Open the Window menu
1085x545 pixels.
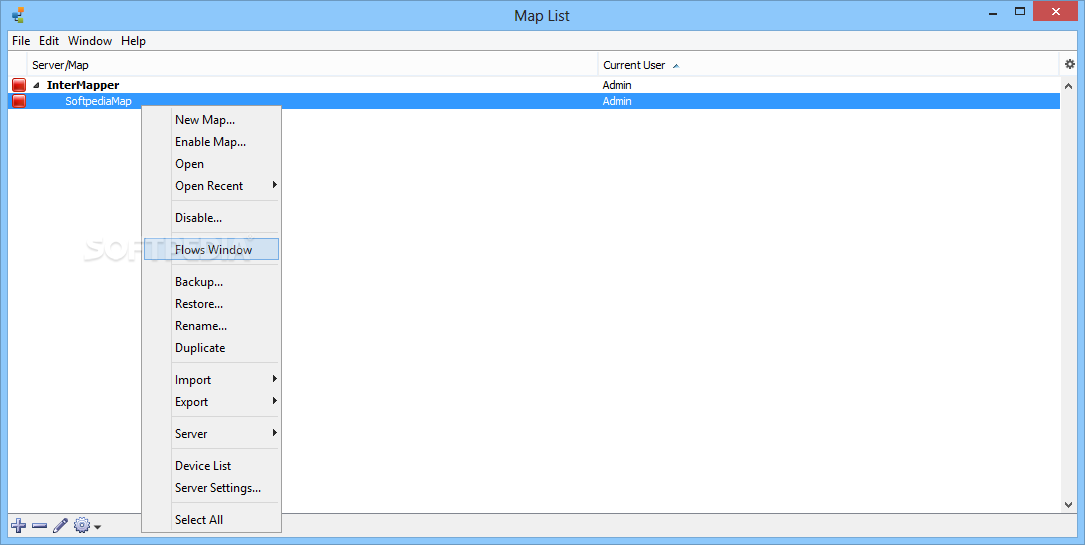click(90, 41)
